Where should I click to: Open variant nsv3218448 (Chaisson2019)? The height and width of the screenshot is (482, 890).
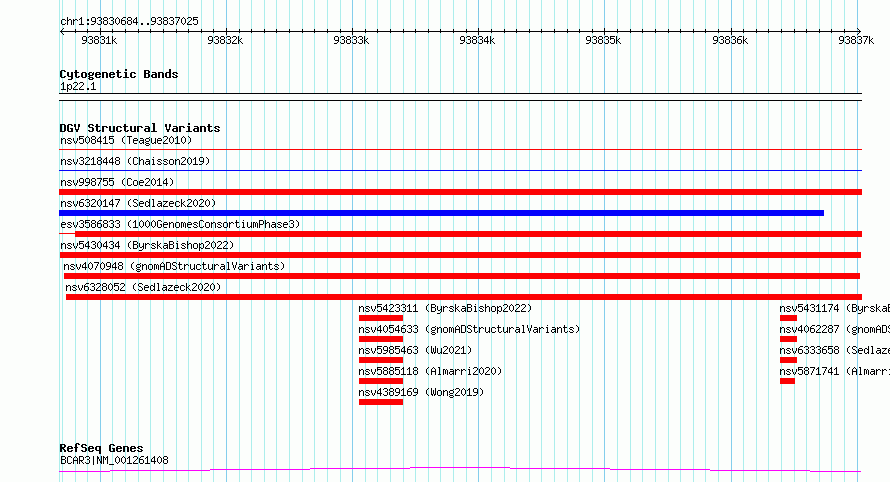pos(135,161)
